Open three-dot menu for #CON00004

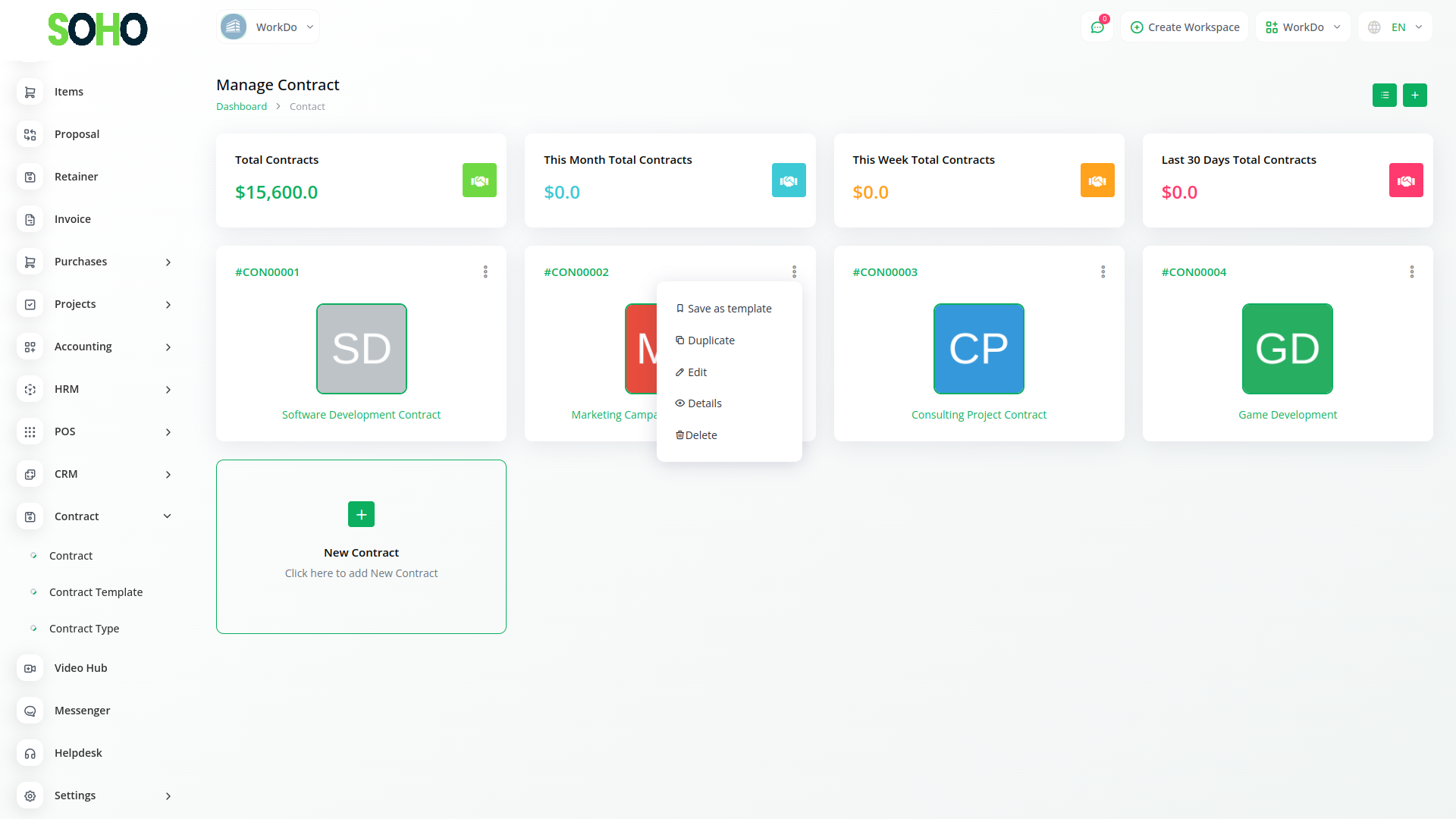[1411, 271]
